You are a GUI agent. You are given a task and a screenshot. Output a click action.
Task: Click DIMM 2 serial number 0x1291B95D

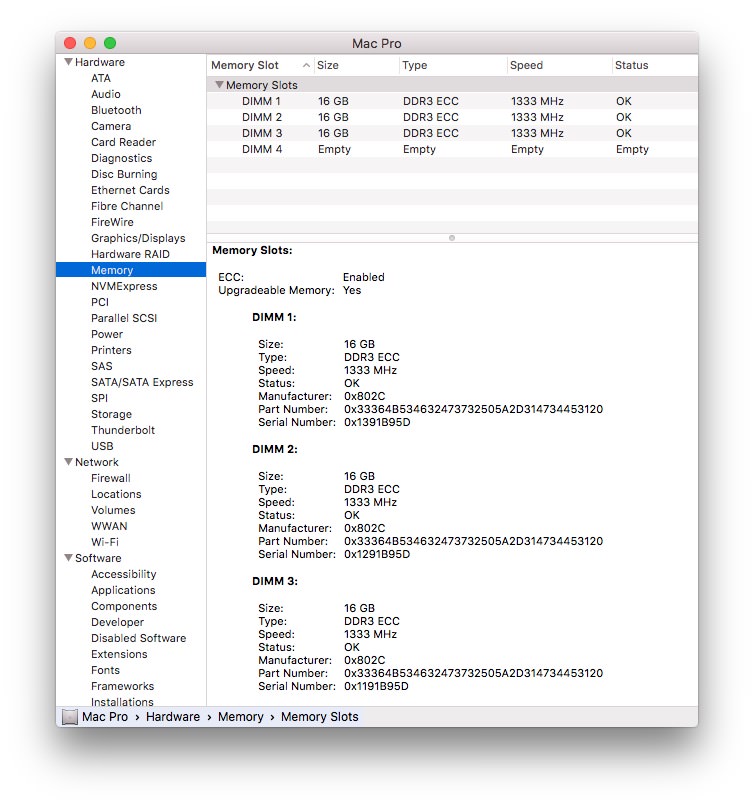pos(377,554)
